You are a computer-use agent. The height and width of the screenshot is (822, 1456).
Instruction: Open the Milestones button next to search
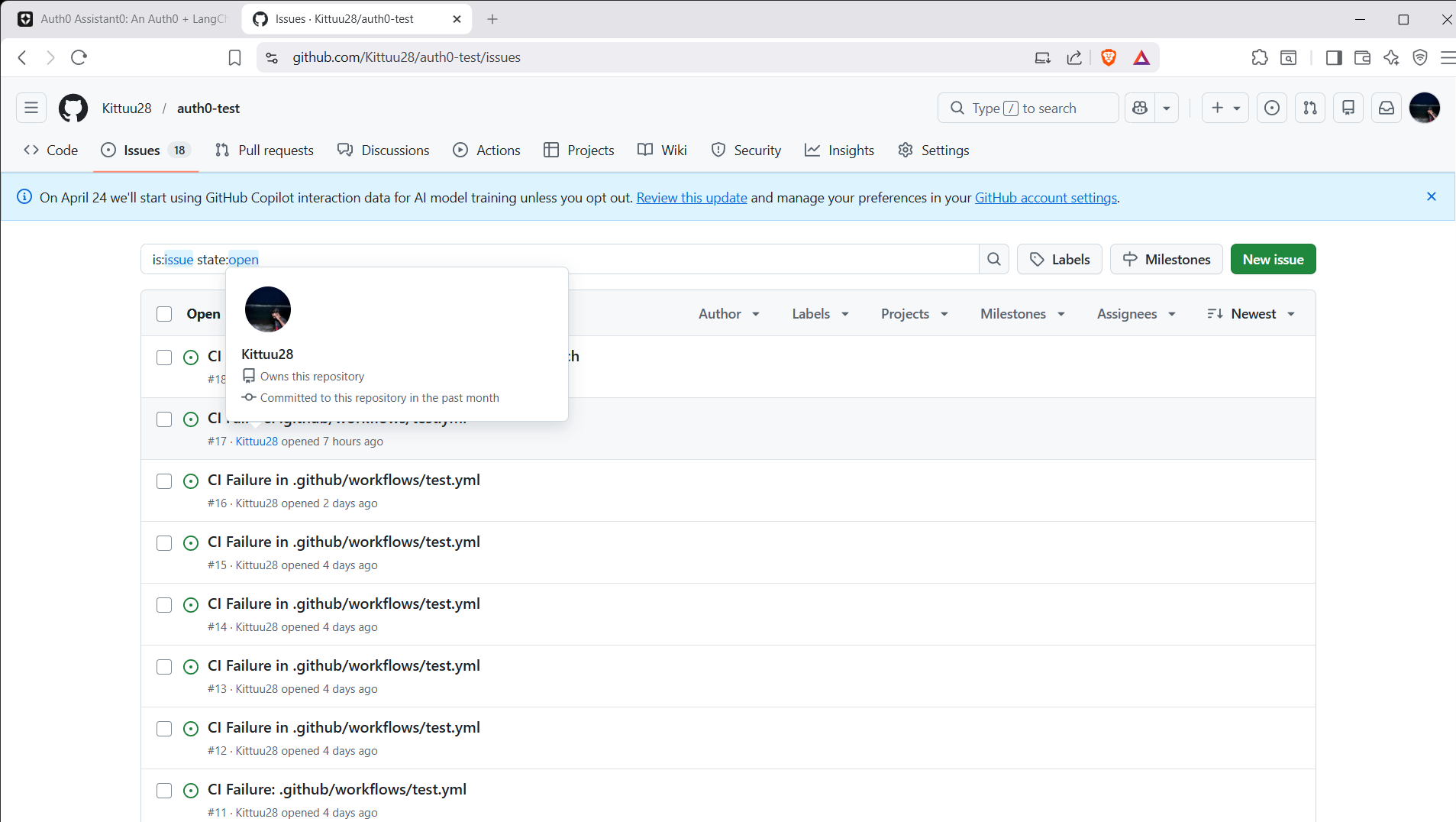point(1167,260)
